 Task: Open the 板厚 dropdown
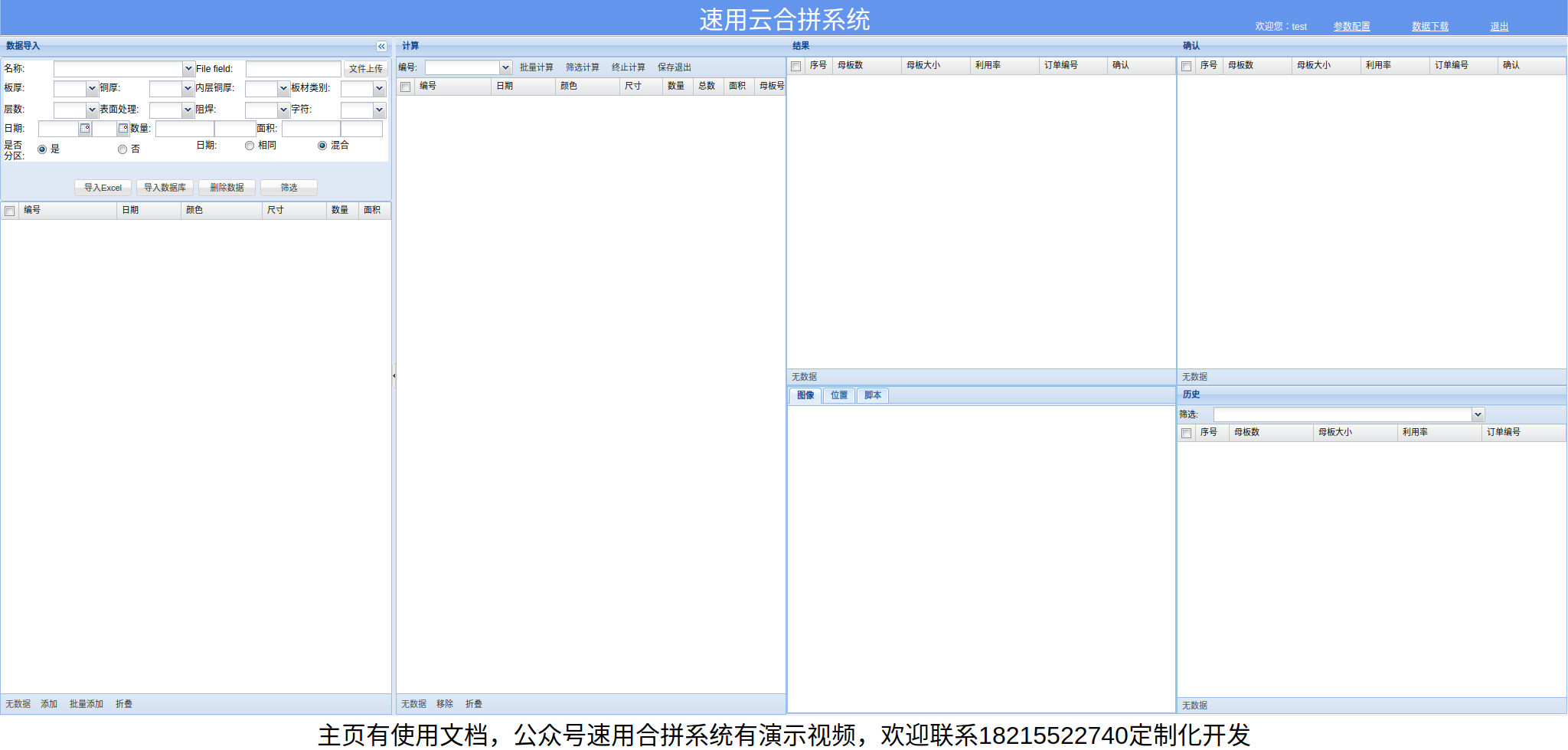click(x=92, y=89)
